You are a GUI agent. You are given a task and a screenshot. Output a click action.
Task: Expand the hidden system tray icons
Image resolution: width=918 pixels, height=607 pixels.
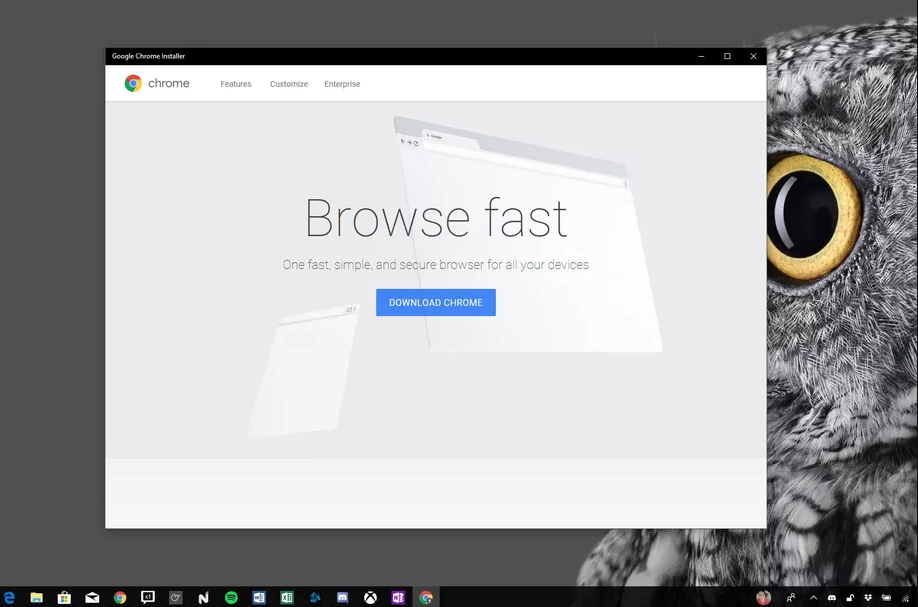pos(813,598)
